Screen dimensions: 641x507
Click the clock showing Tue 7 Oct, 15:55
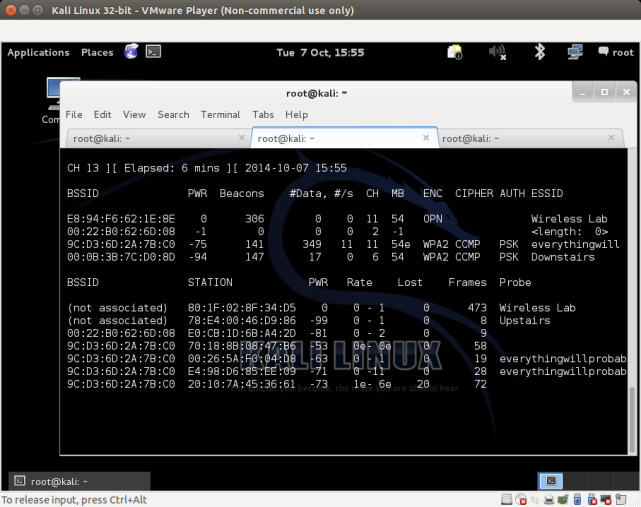point(320,52)
